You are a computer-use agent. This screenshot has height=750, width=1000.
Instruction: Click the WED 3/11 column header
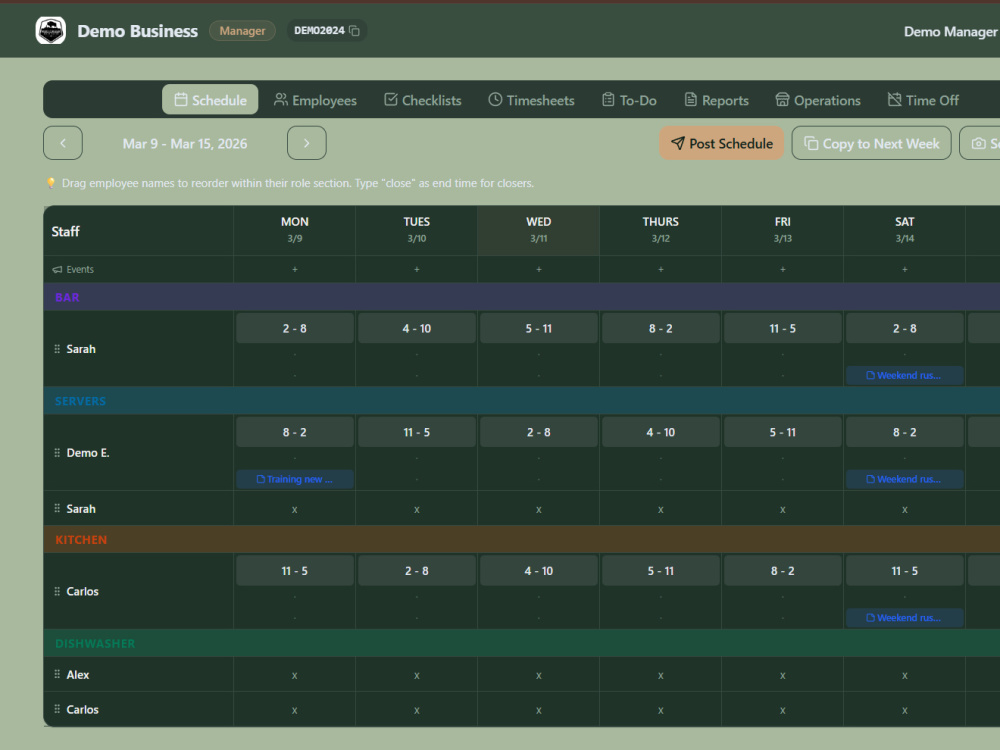(539, 230)
